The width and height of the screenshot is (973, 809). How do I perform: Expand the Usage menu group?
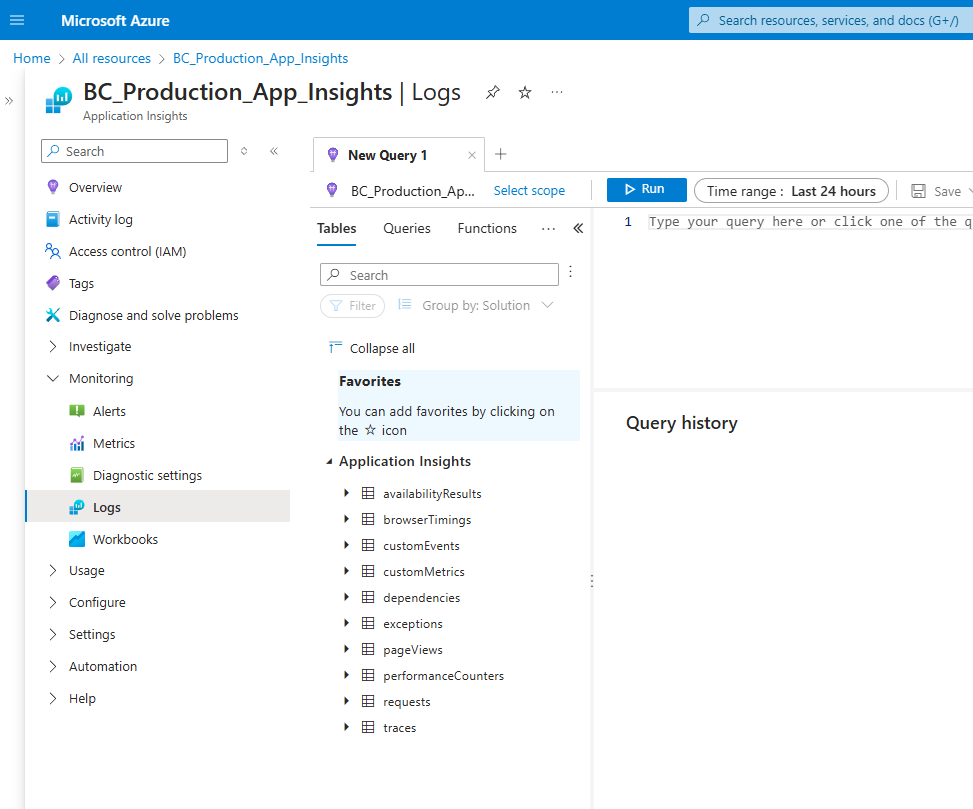coord(53,570)
